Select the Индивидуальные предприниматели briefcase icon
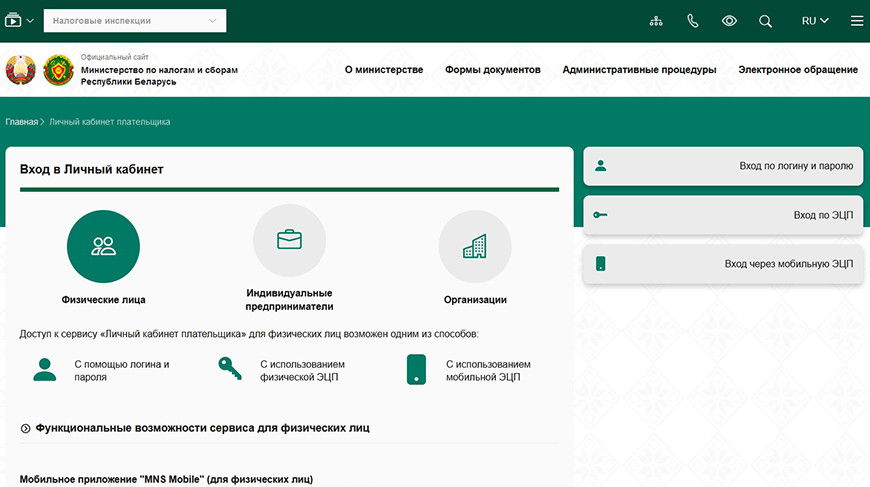The height and width of the screenshot is (487, 870). [x=289, y=241]
